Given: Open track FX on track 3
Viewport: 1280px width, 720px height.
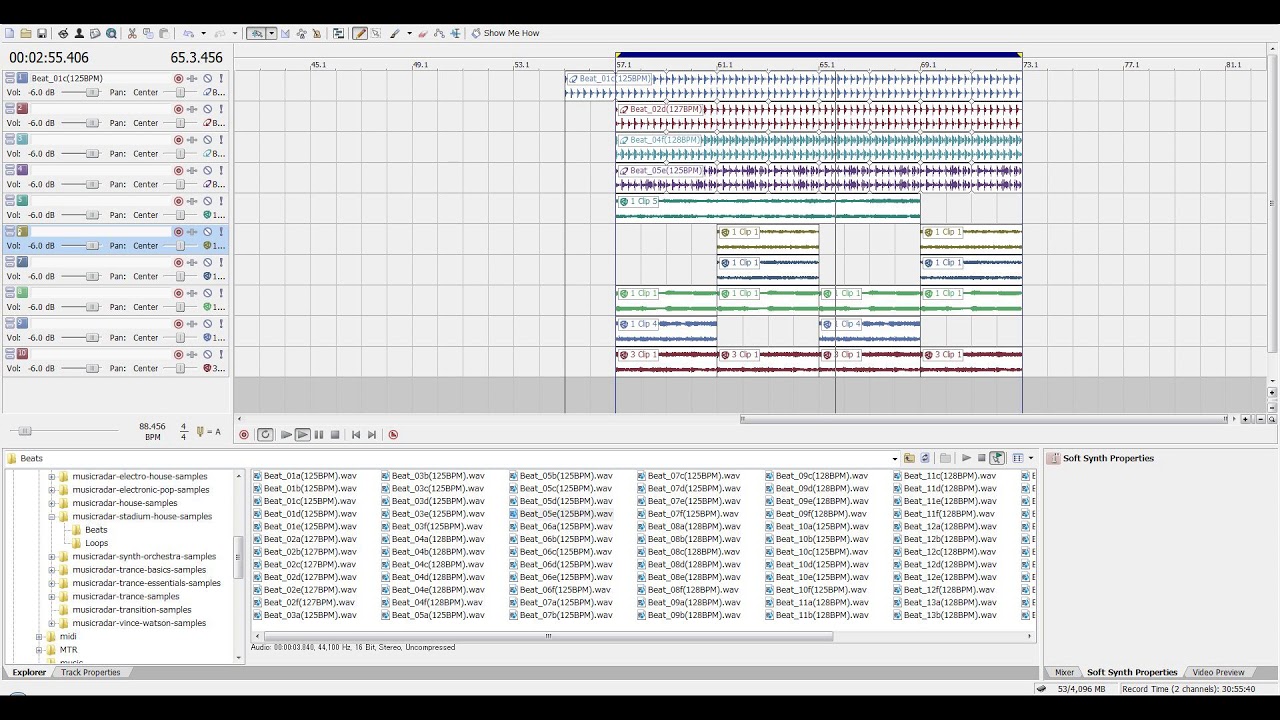Looking at the screenshot, I should tap(192, 140).
